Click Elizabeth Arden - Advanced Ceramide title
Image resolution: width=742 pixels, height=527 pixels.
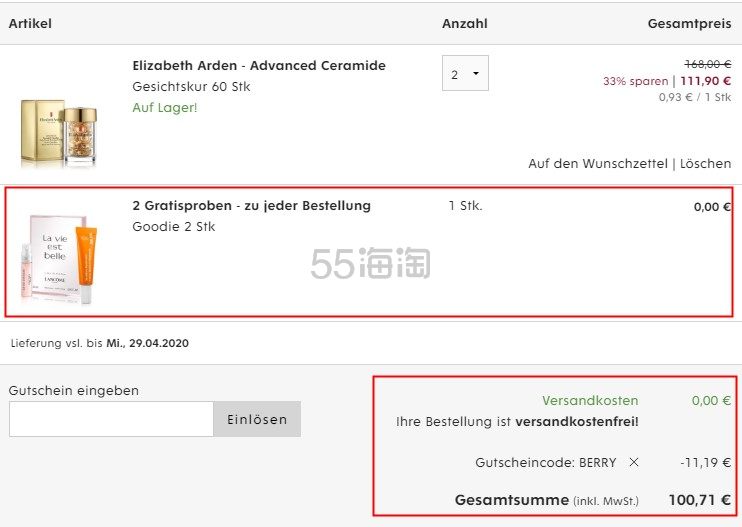(259, 66)
